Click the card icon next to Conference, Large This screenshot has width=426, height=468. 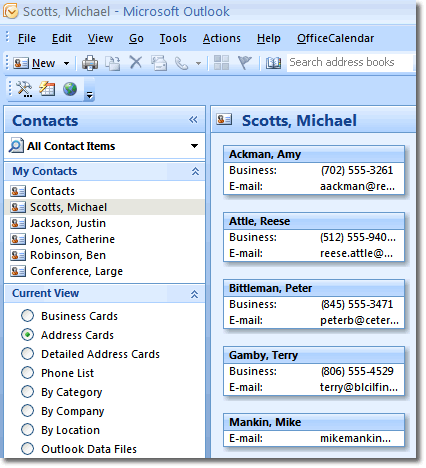point(18,271)
